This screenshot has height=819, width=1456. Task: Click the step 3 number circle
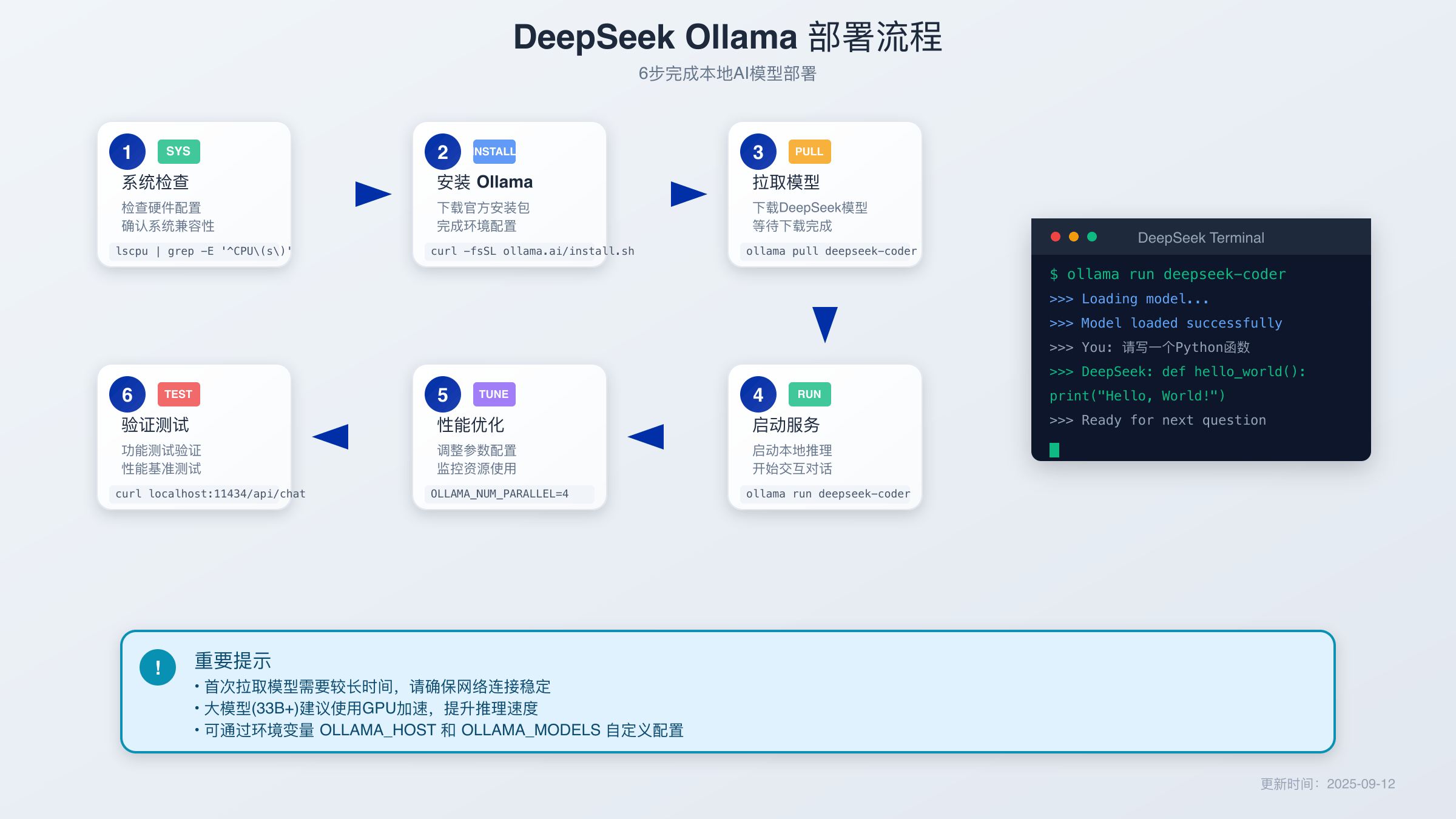click(x=758, y=152)
